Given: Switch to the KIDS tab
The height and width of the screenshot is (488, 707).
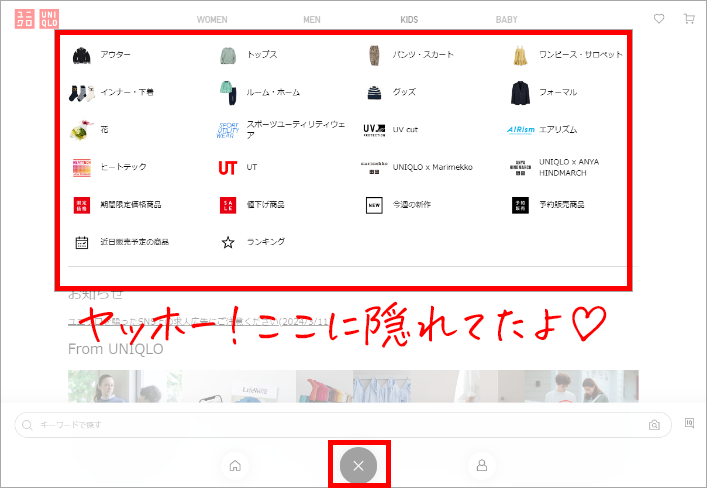Looking at the screenshot, I should point(409,20).
